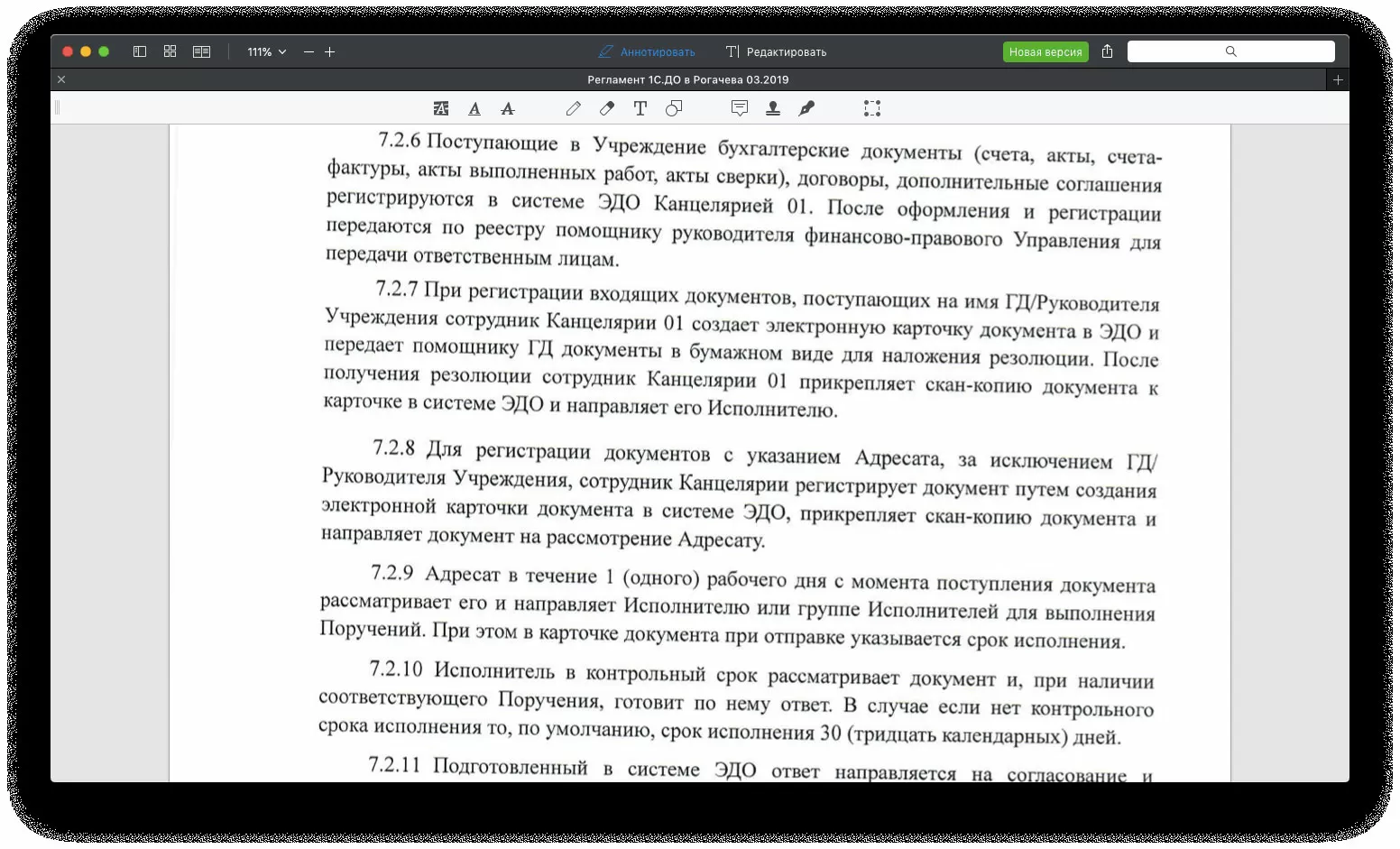Image resolution: width=1400 pixels, height=849 pixels.
Task: Select the highlight text tool
Action: click(x=441, y=108)
